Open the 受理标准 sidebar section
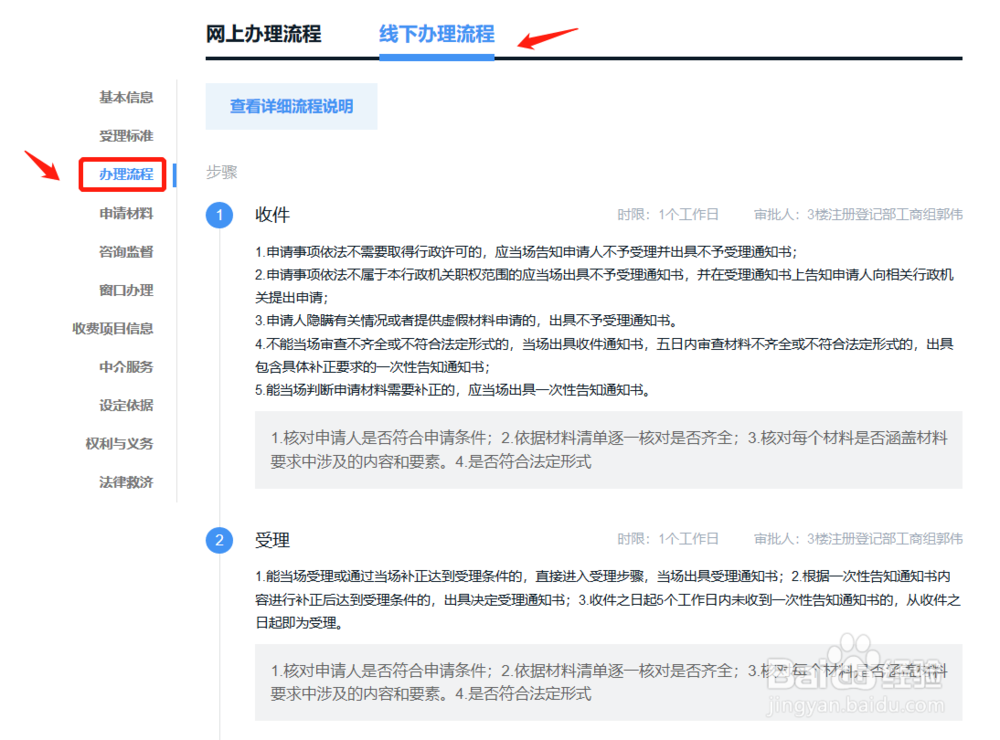 pos(126,136)
